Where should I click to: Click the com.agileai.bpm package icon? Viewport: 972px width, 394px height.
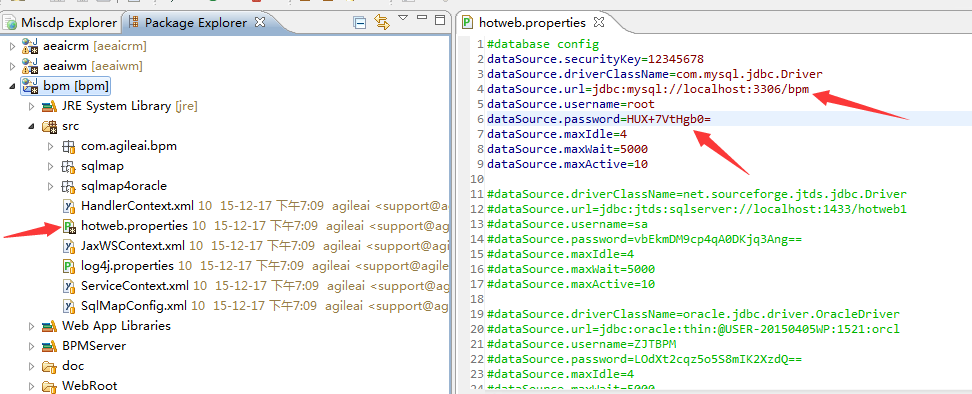(68, 147)
